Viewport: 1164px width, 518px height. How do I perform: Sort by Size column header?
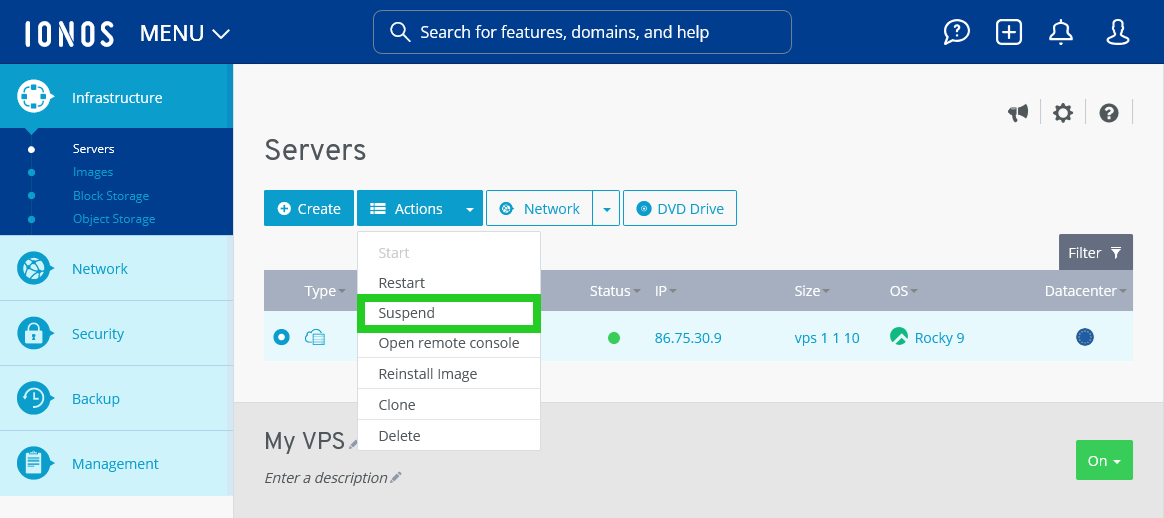point(811,291)
